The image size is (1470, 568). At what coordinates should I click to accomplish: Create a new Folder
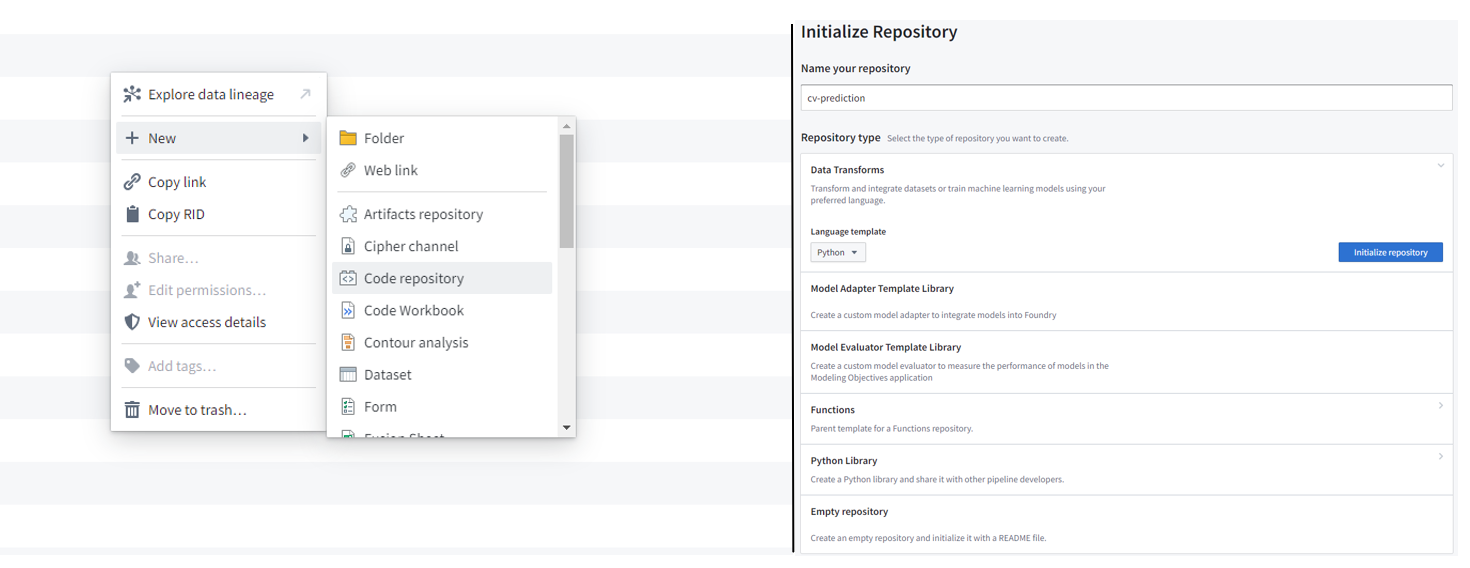pos(442,138)
